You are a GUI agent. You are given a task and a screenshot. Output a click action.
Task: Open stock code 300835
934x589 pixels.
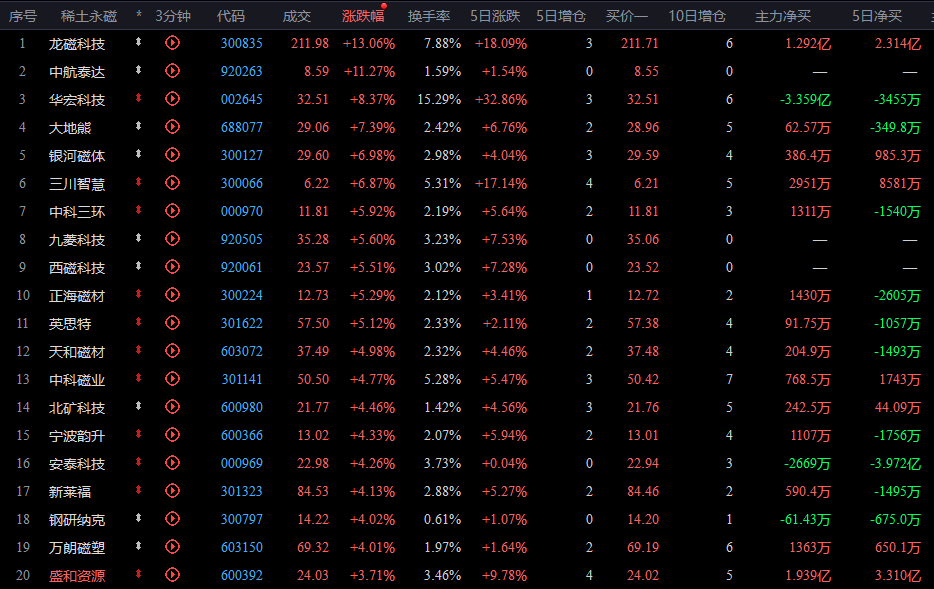pyautogui.click(x=241, y=43)
